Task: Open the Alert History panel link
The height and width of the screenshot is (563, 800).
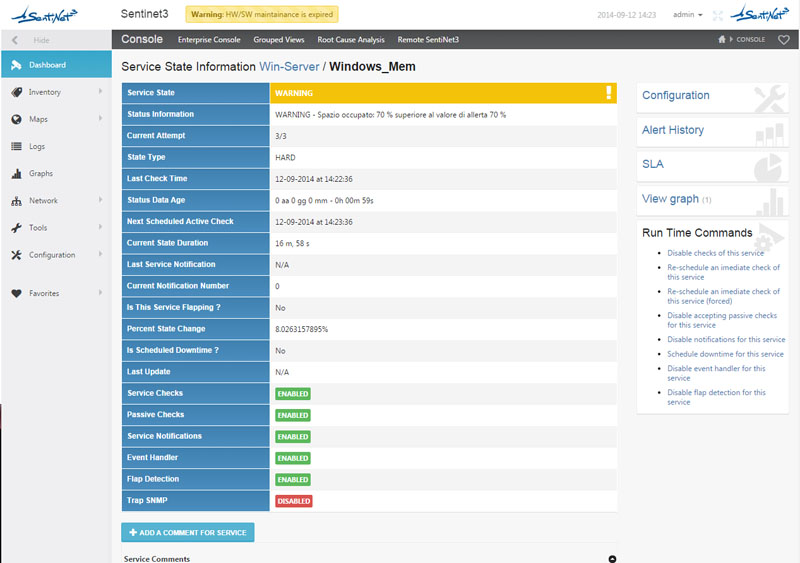Action: click(672, 130)
